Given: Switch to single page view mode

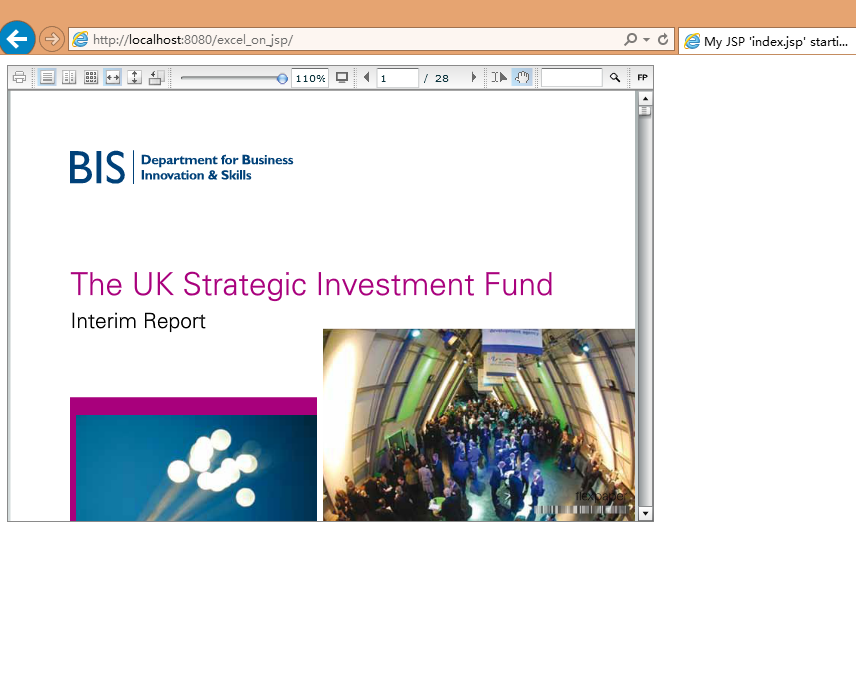Looking at the screenshot, I should (47, 78).
